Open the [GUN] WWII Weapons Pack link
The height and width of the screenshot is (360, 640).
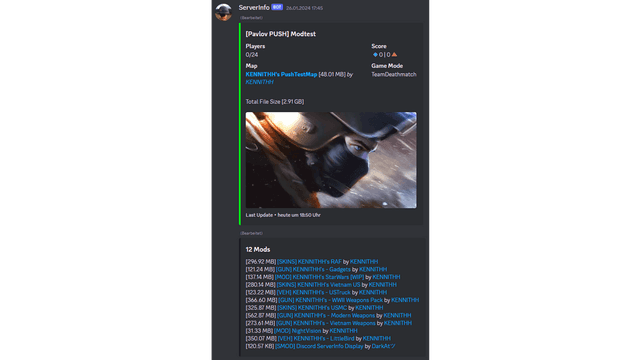330,300
